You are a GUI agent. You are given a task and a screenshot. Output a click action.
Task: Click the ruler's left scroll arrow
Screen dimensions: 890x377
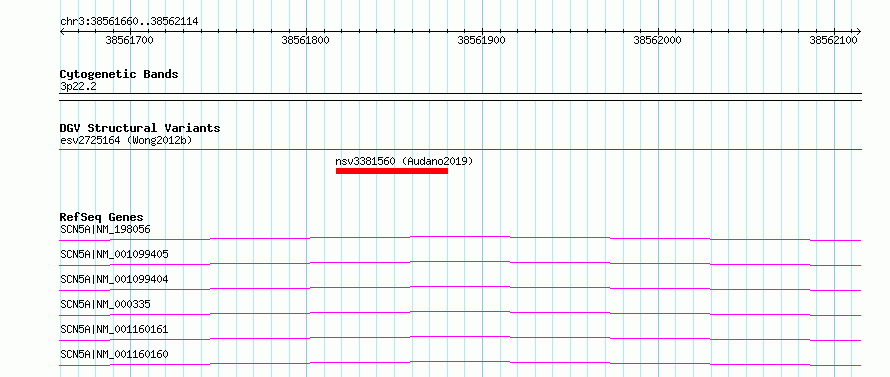[62, 32]
